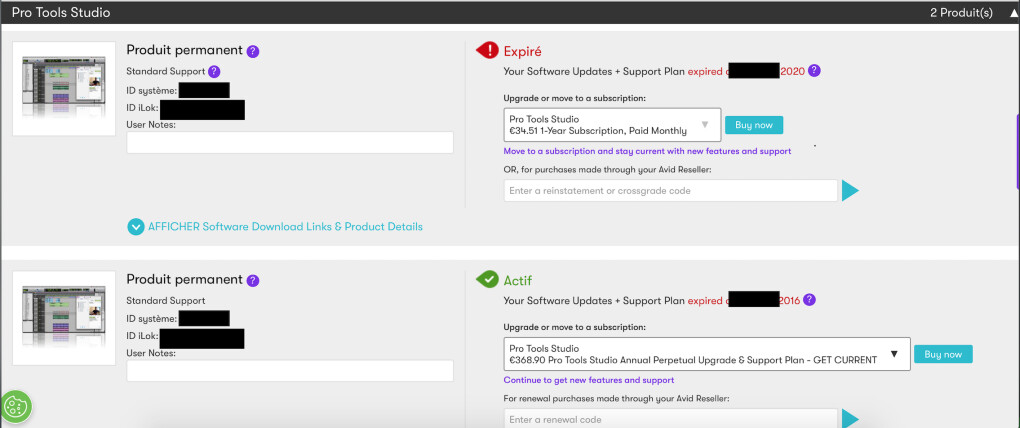The image size is (1020, 428).
Task: Click the red Expiré status icon
Action: [x=487, y=51]
